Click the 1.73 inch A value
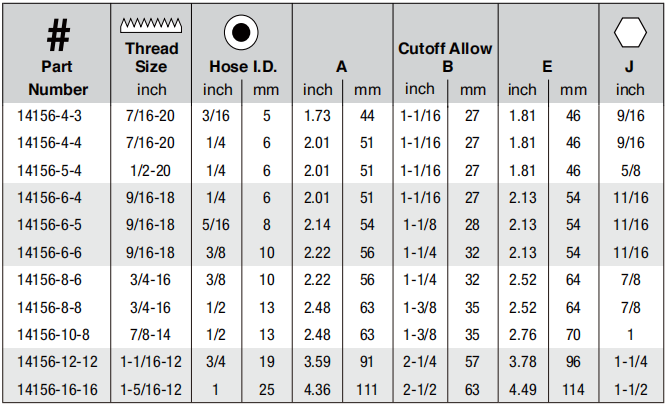Screen dimensions: 668x407 tap(317, 116)
